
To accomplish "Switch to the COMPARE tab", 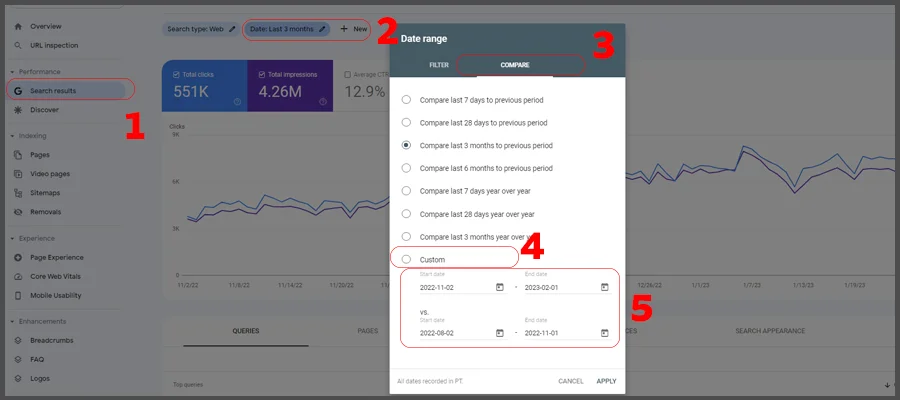I will tap(515, 65).
